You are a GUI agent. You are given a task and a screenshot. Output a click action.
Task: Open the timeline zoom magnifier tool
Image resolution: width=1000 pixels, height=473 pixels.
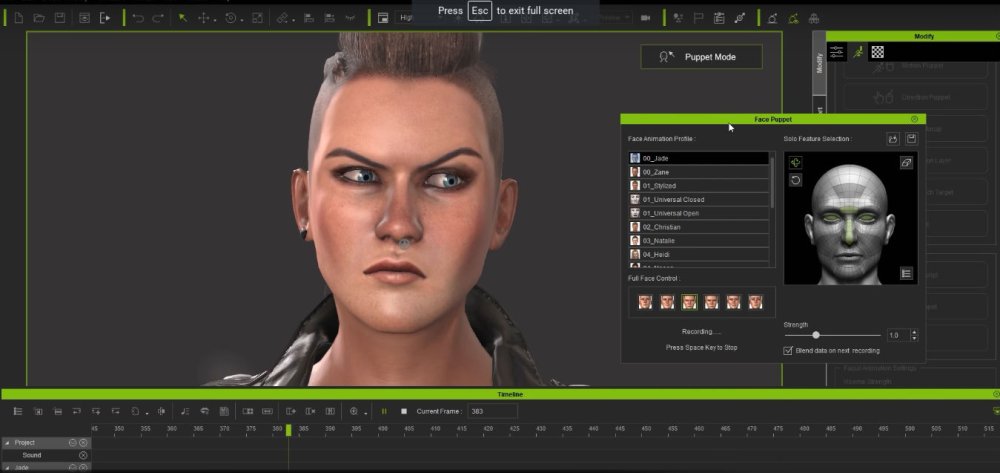(x=354, y=411)
